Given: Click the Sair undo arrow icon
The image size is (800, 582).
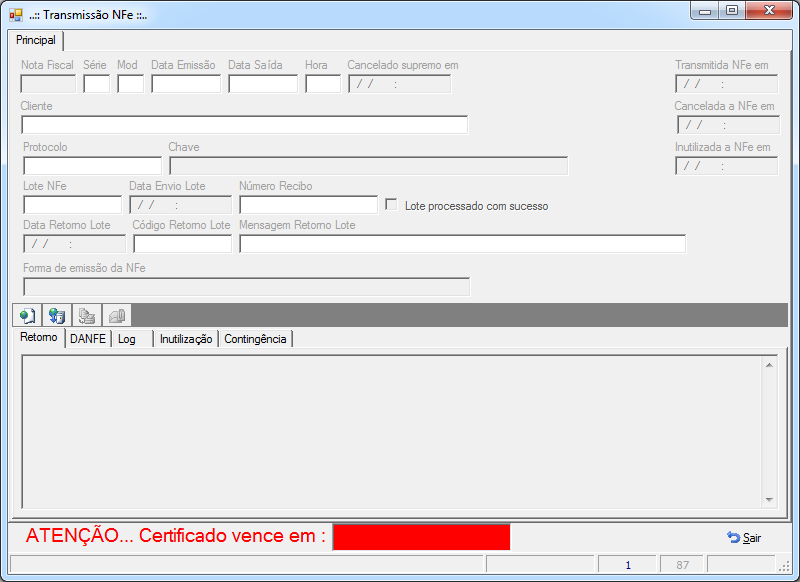Looking at the screenshot, I should click(734, 537).
